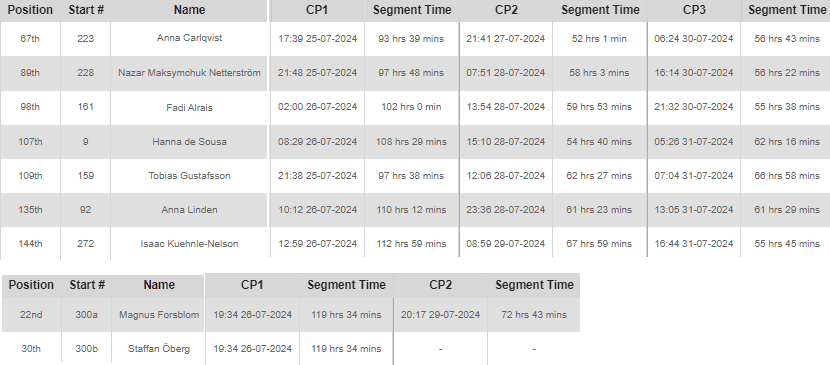Select Magnus Forsblom in the lower table

click(x=159, y=315)
